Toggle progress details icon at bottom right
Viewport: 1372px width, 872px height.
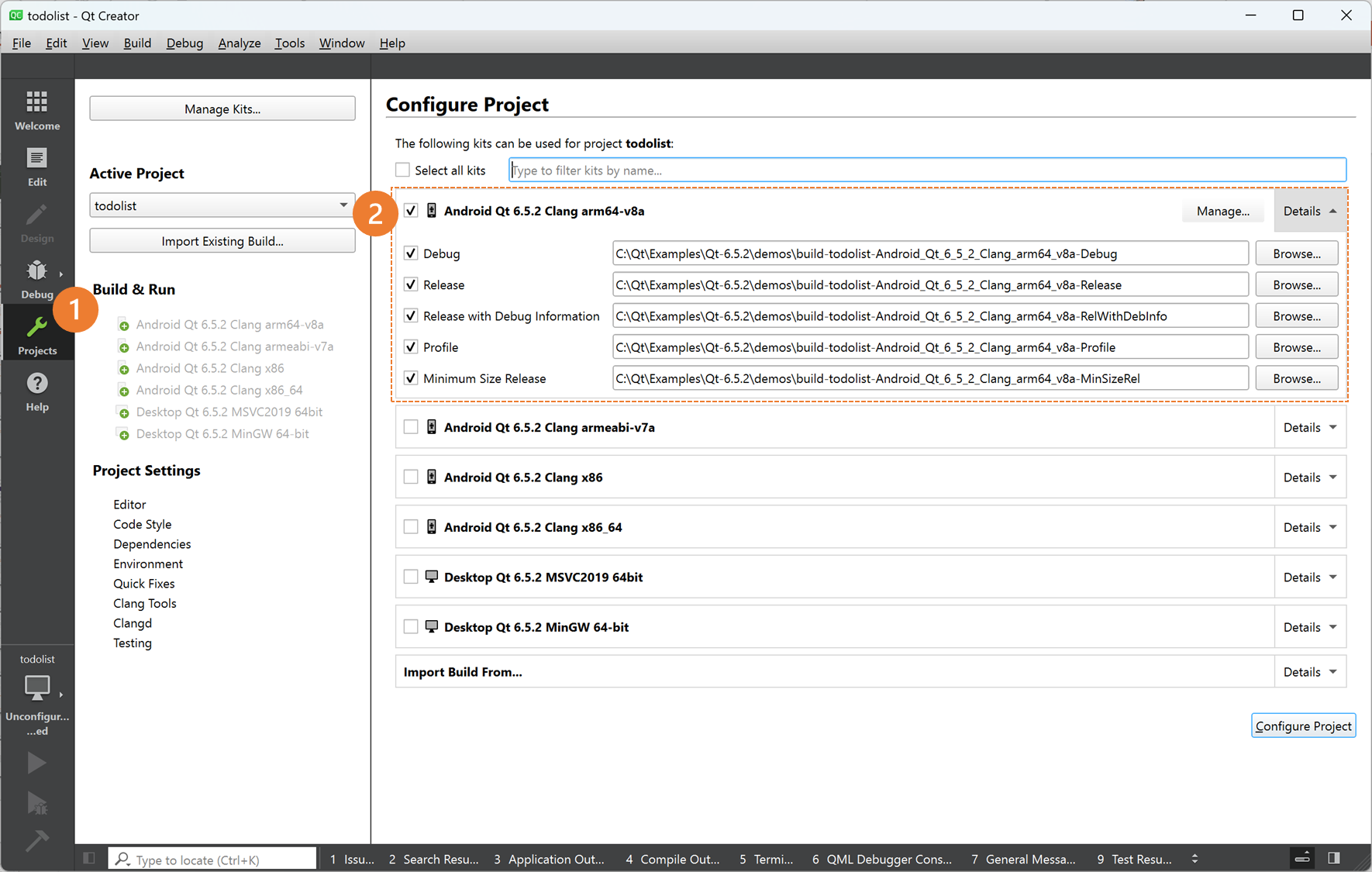click(1302, 858)
